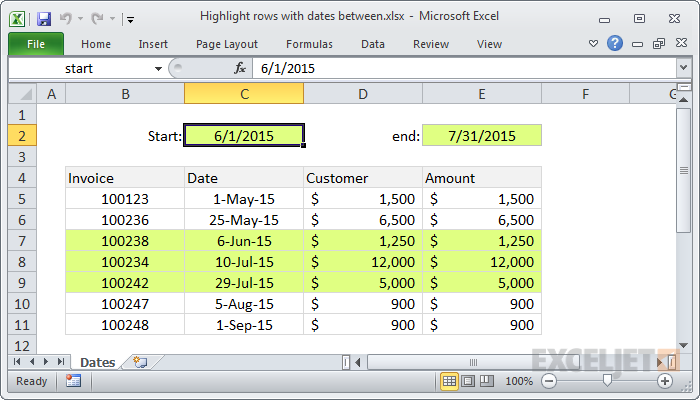
Task: Select the start date cell 6/1/2015
Action: pos(244,136)
